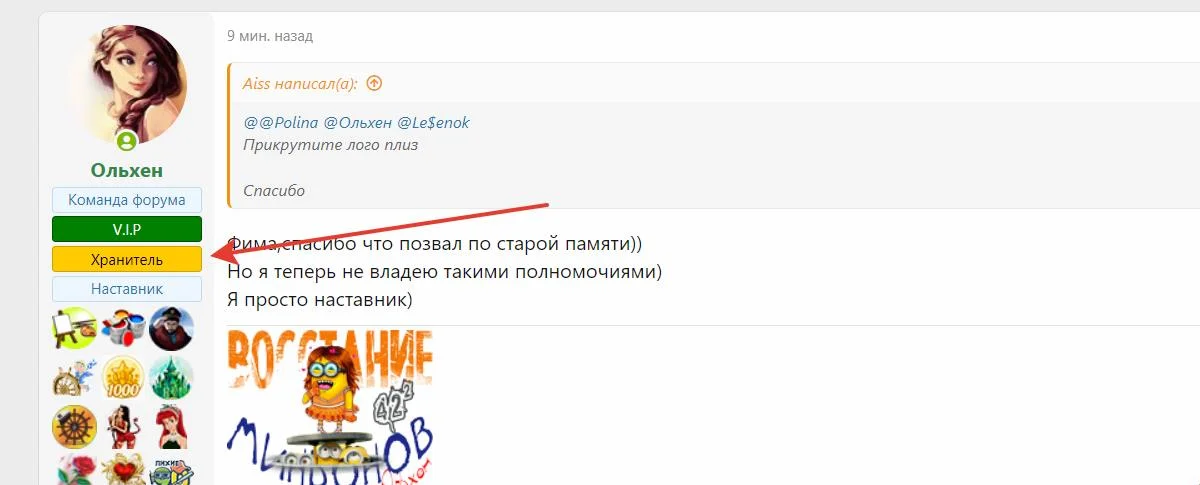Click the Команда форума banner
Screen dimensions: 1200x485
pyautogui.click(x=127, y=200)
